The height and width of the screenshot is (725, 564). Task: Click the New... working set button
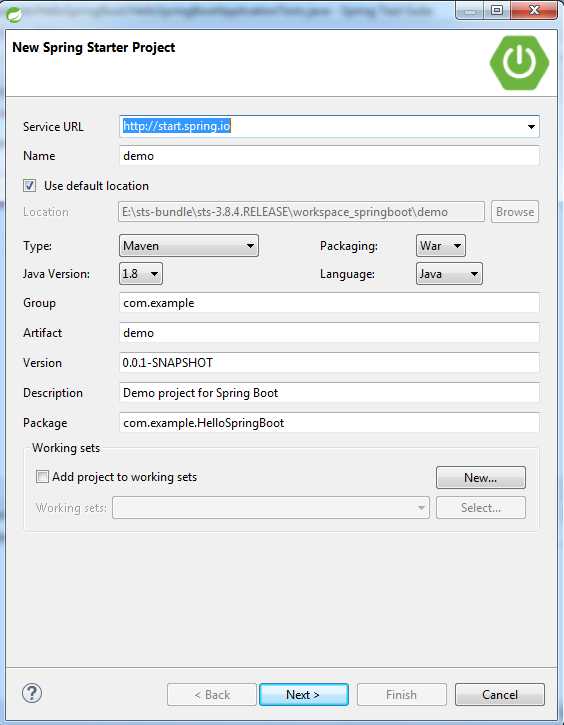(x=481, y=478)
